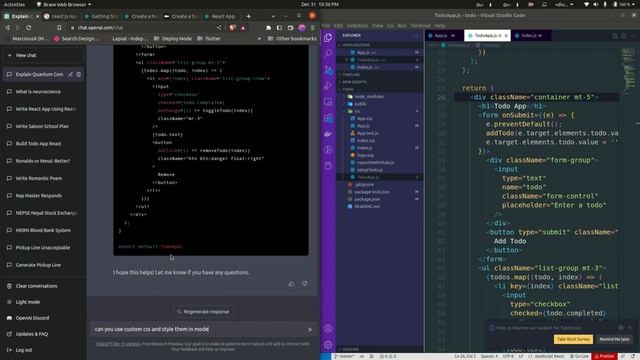Open Explorer view in VS Code activity bar
Image resolution: width=640 pixels, height=360 pixels.
point(328,38)
